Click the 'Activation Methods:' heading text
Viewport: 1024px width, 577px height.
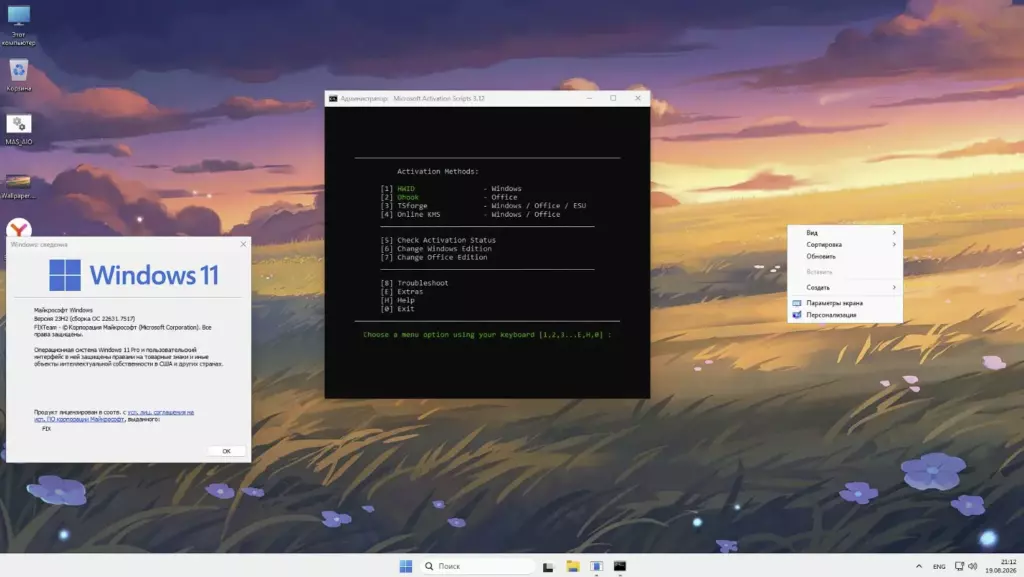(x=438, y=172)
